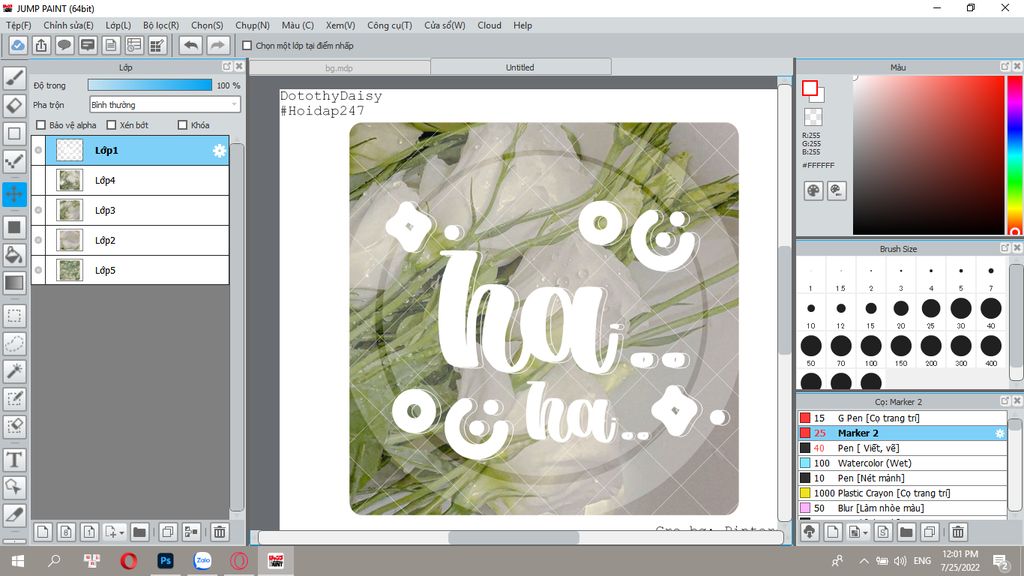Image resolution: width=1024 pixels, height=576 pixels.
Task: Select the Brush tool in left toolbar
Action: pyautogui.click(x=14, y=77)
